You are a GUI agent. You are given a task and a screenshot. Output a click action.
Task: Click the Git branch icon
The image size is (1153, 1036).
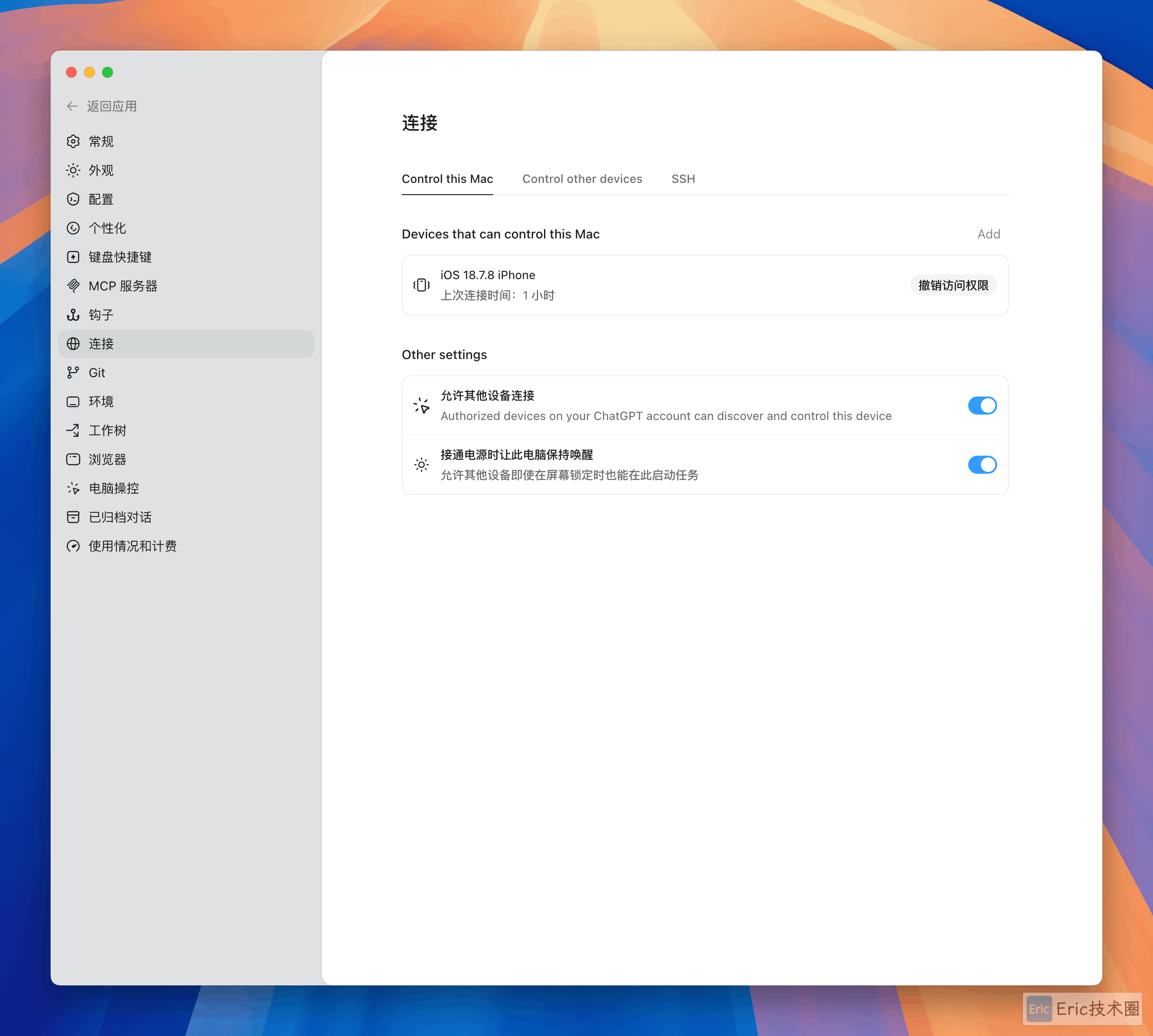[73, 373]
